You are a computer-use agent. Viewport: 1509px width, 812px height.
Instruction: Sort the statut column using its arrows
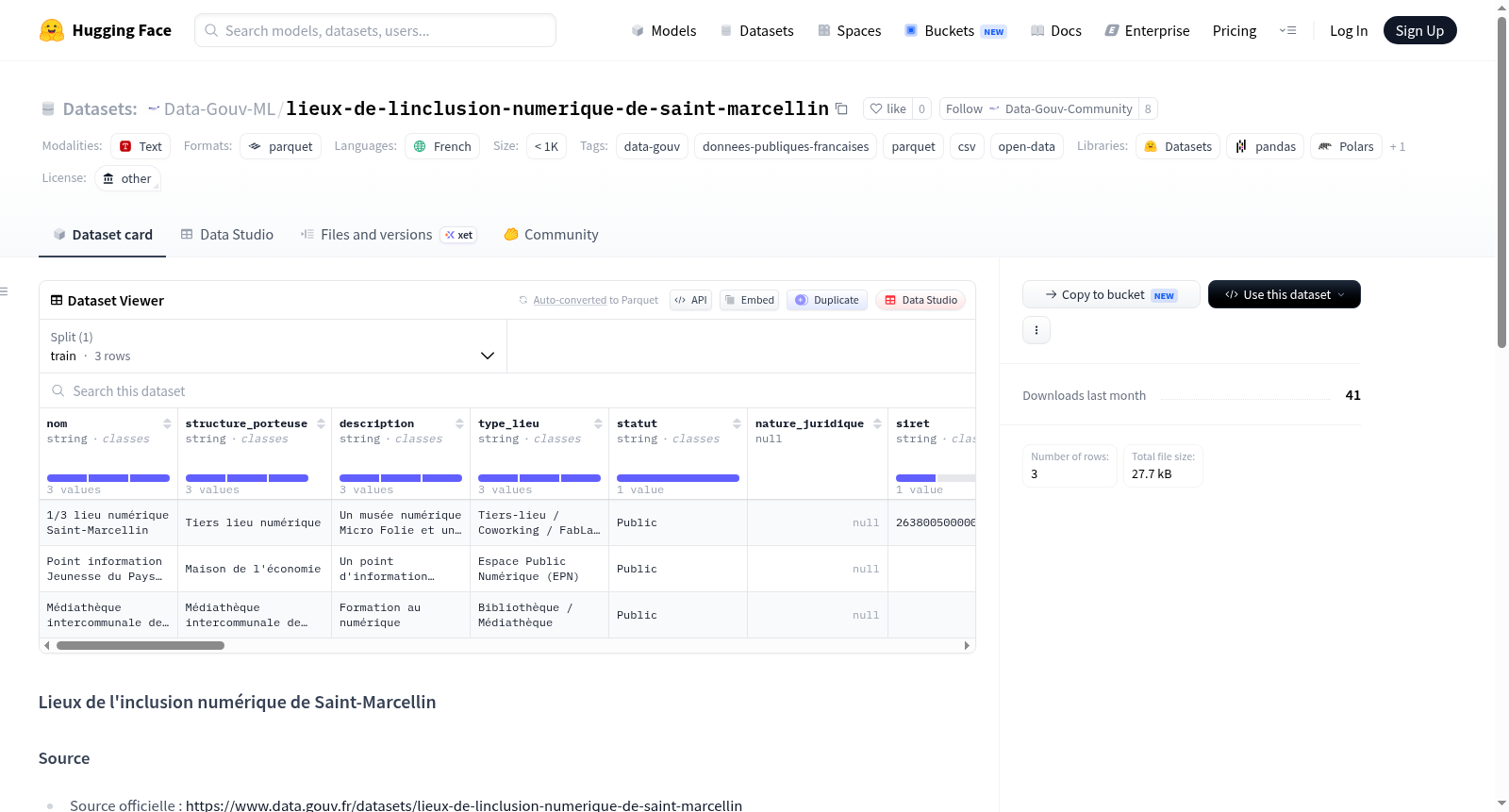coord(737,423)
